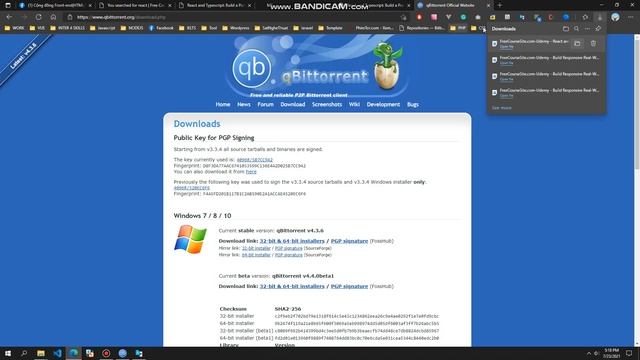Open the Javascript bookmarks folder

pos(102,28)
